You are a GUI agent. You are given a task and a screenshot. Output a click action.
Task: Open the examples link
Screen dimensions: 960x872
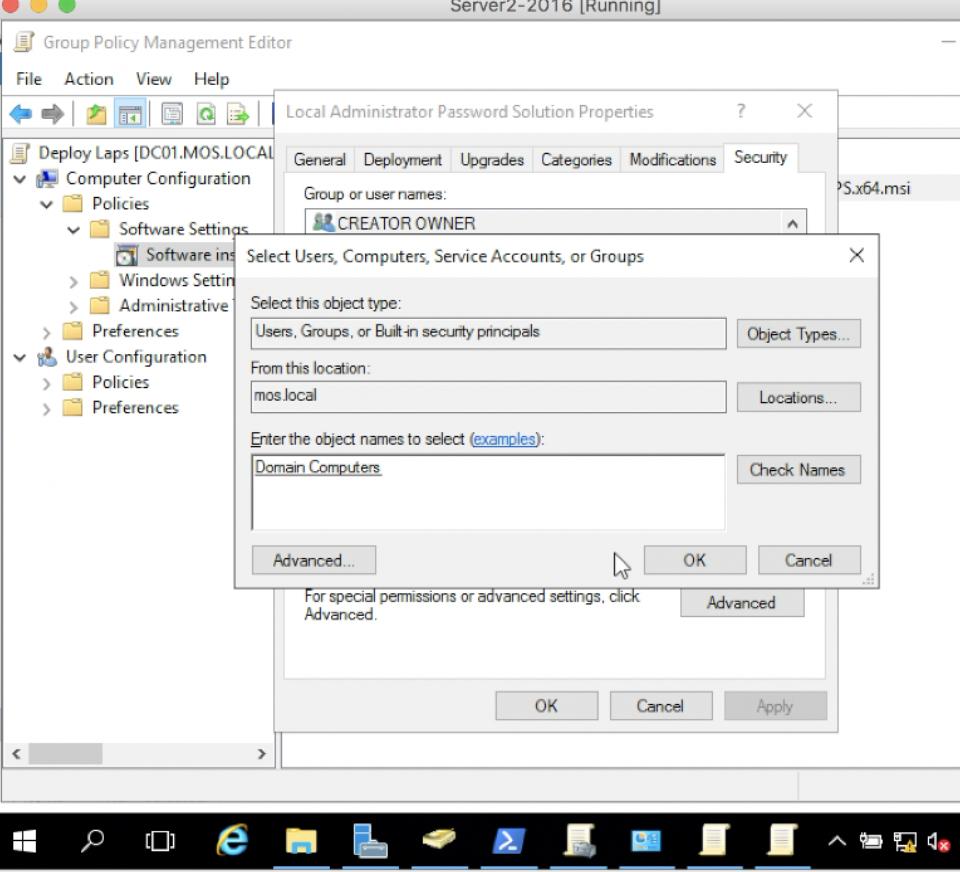504,439
